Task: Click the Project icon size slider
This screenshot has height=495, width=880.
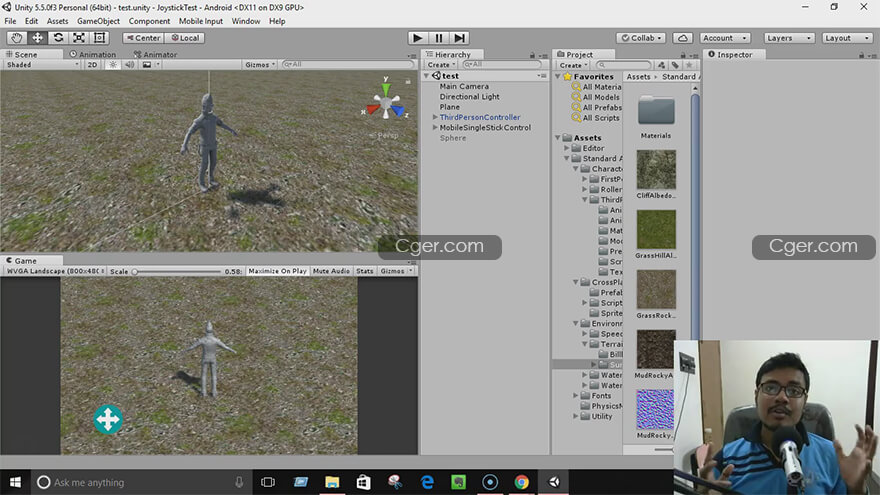Action: tap(664, 449)
